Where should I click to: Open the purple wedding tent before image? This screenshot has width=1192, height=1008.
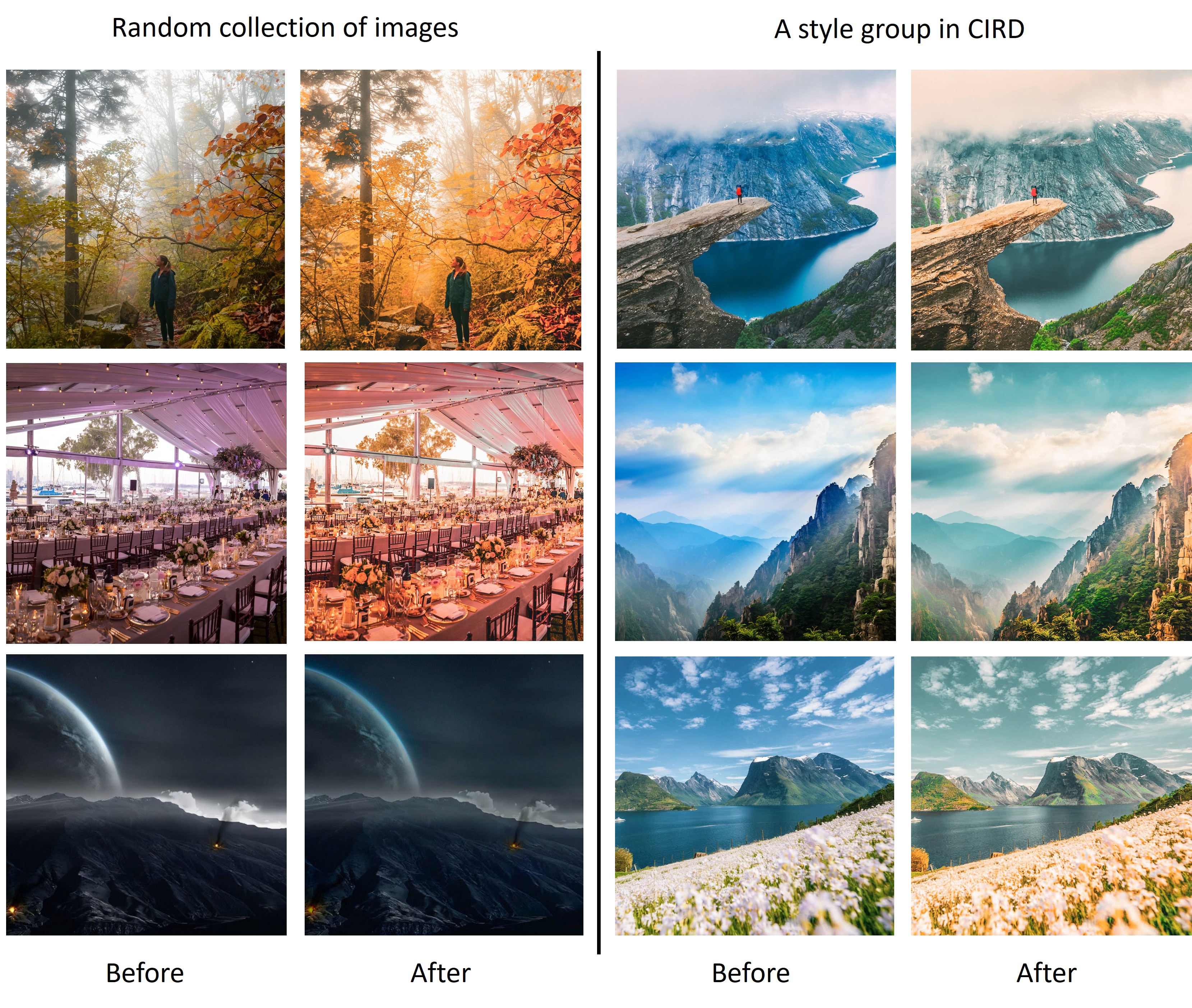pos(146,503)
